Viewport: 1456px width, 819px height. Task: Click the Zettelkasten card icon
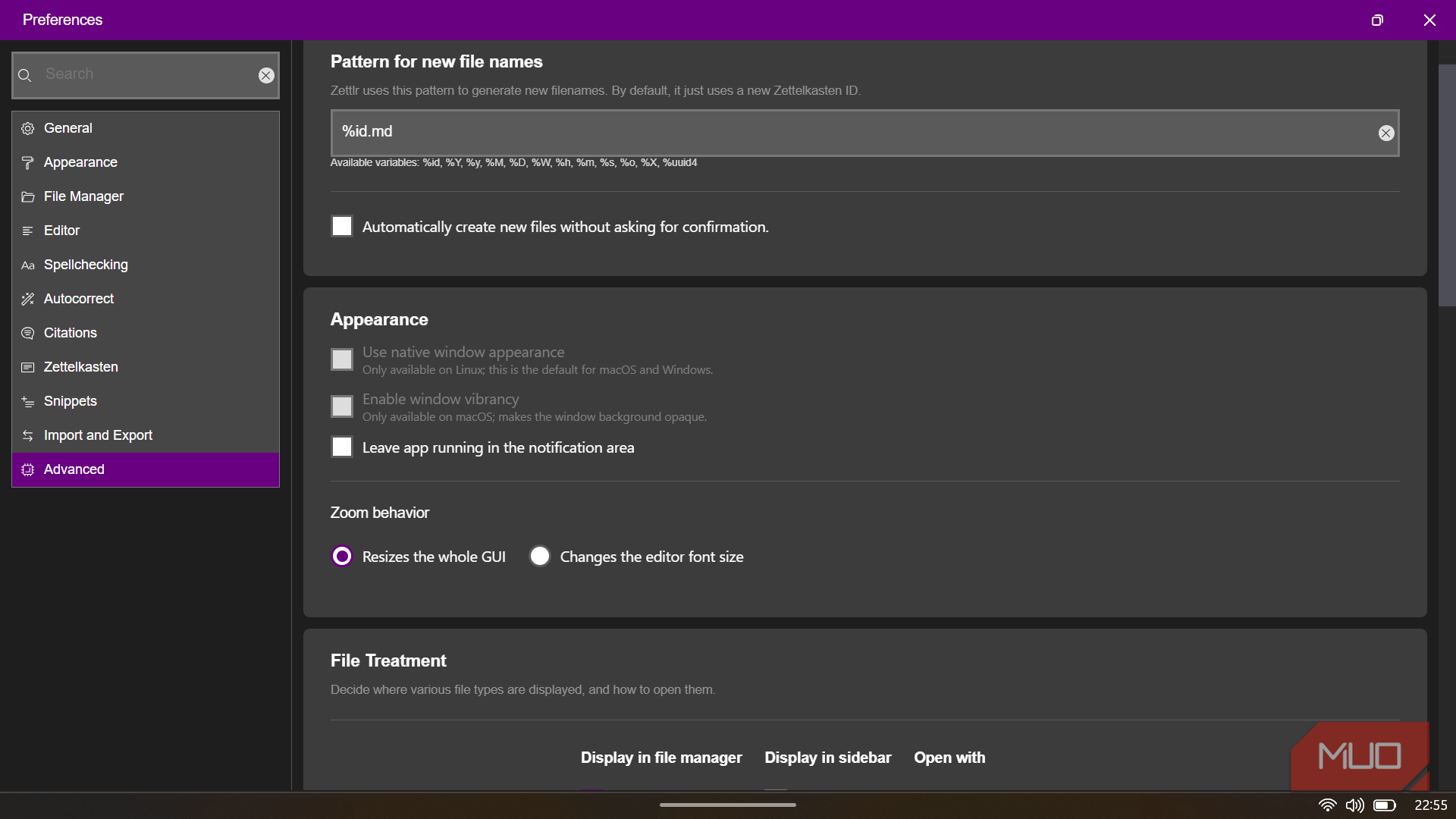point(28,367)
